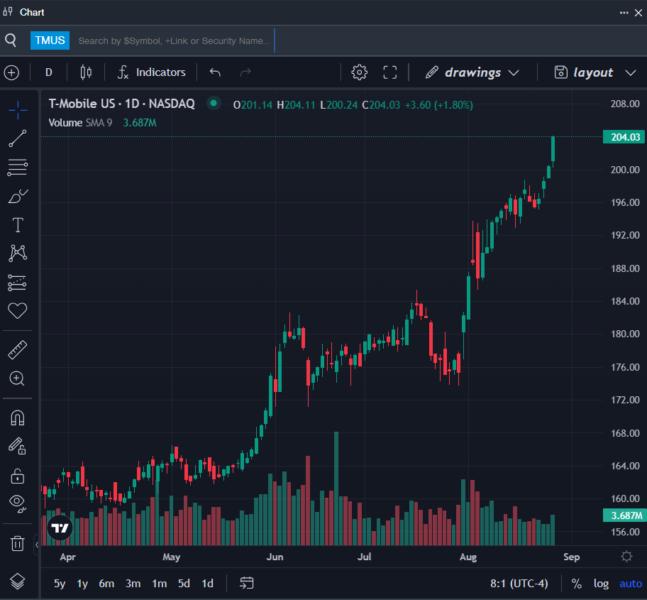Select the 1d time range
Image resolution: width=647 pixels, height=600 pixels.
pyautogui.click(x=208, y=583)
